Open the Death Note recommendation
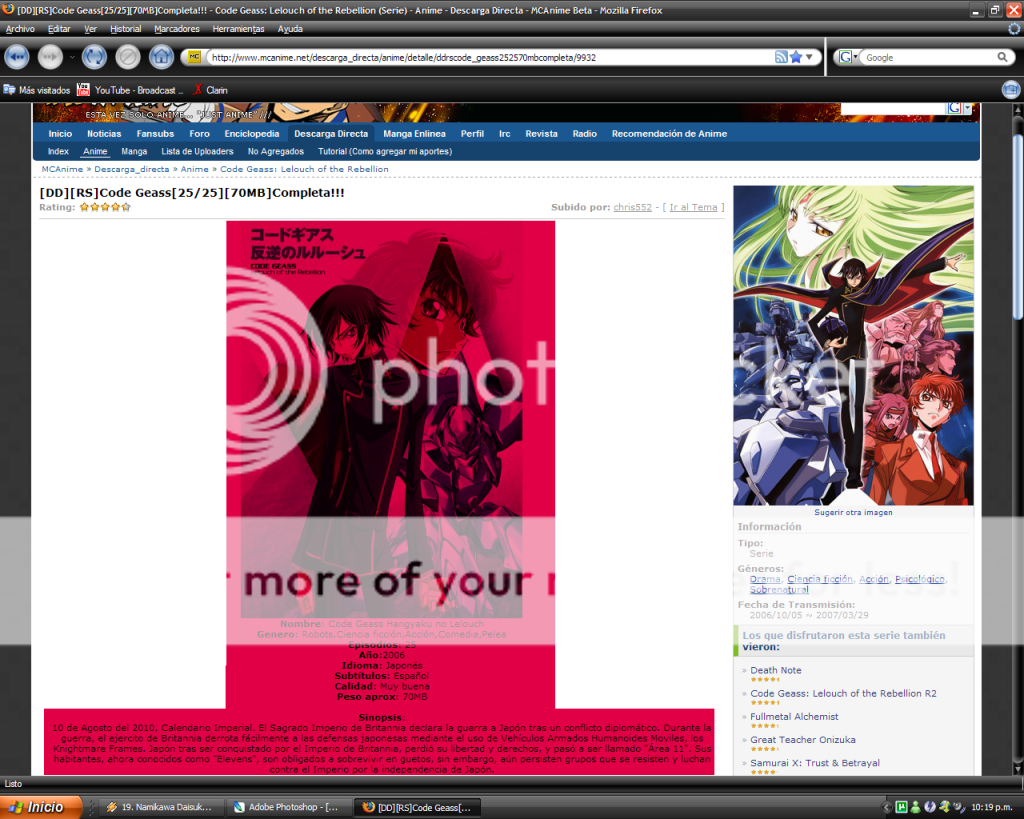The height and width of the screenshot is (819, 1024). pos(776,670)
